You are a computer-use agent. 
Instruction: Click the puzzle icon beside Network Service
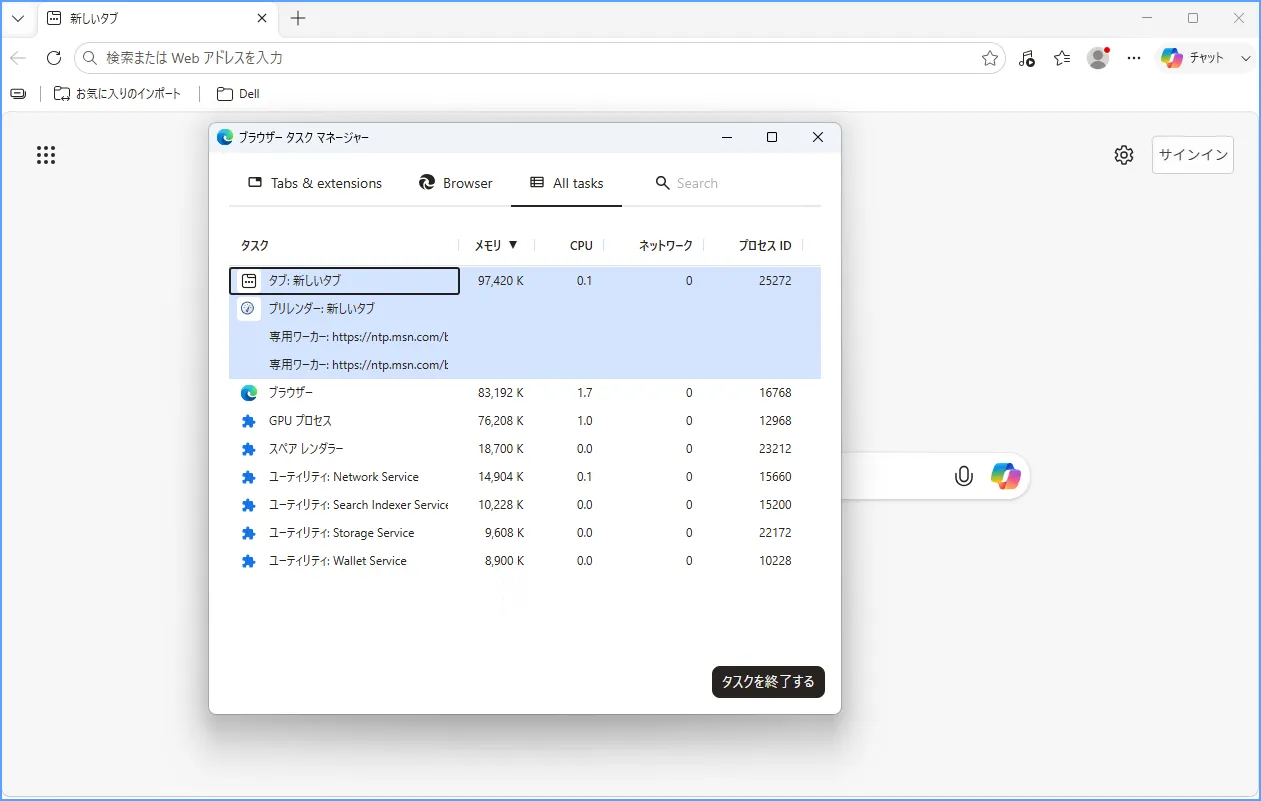point(249,477)
